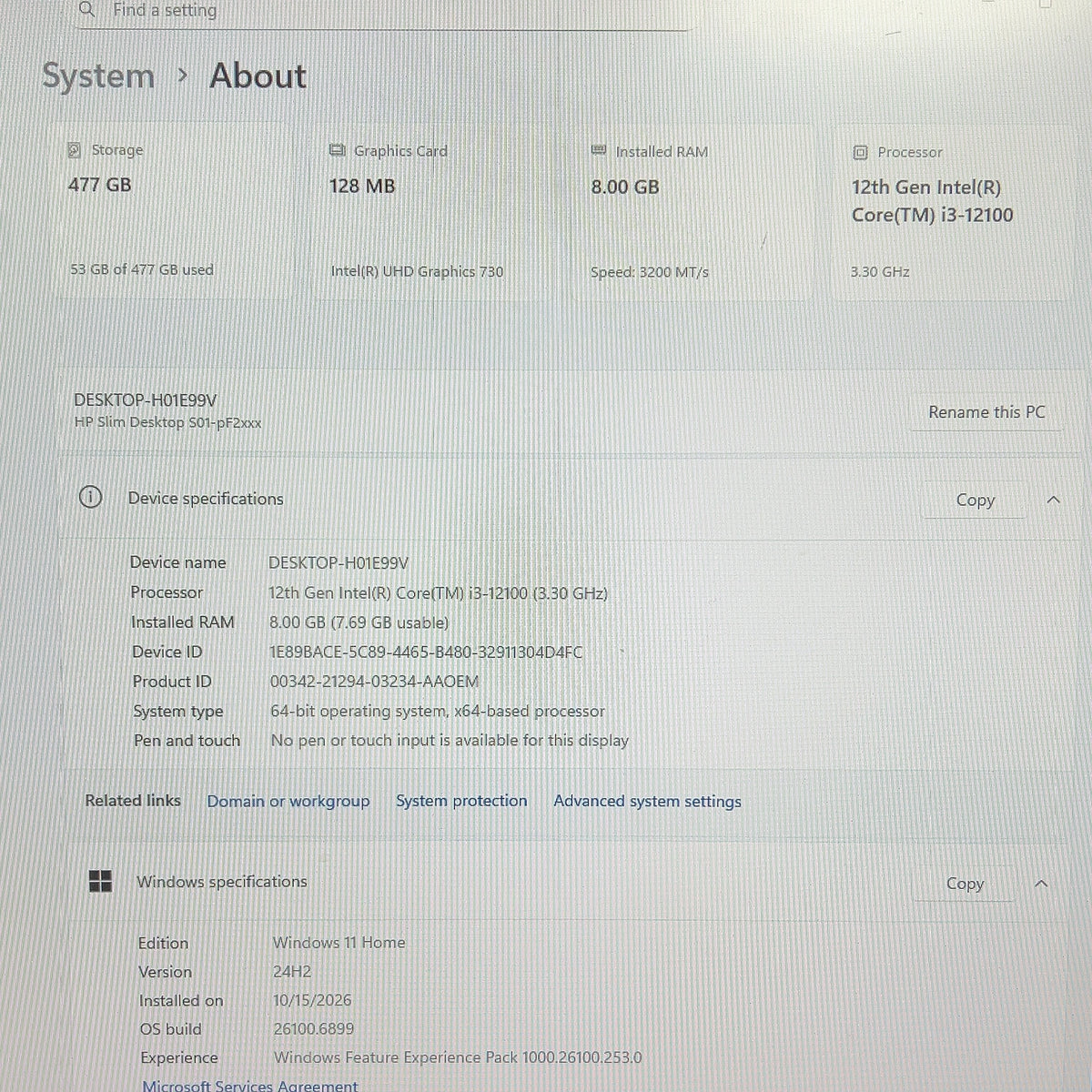Image resolution: width=1092 pixels, height=1092 pixels.
Task: Select the 24H2 version value
Action: 292,972
